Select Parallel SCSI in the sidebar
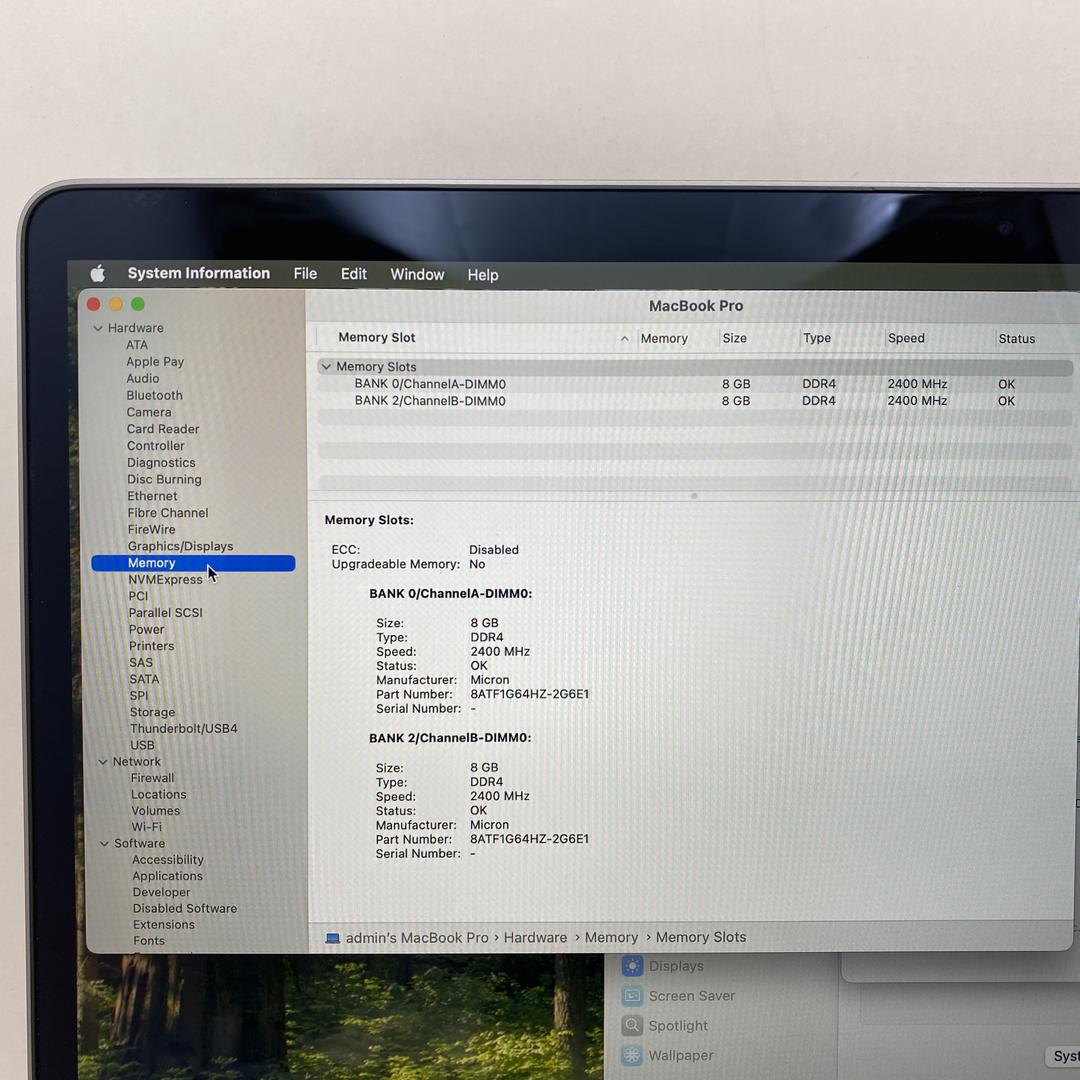Screen dimensions: 1080x1080 165,613
